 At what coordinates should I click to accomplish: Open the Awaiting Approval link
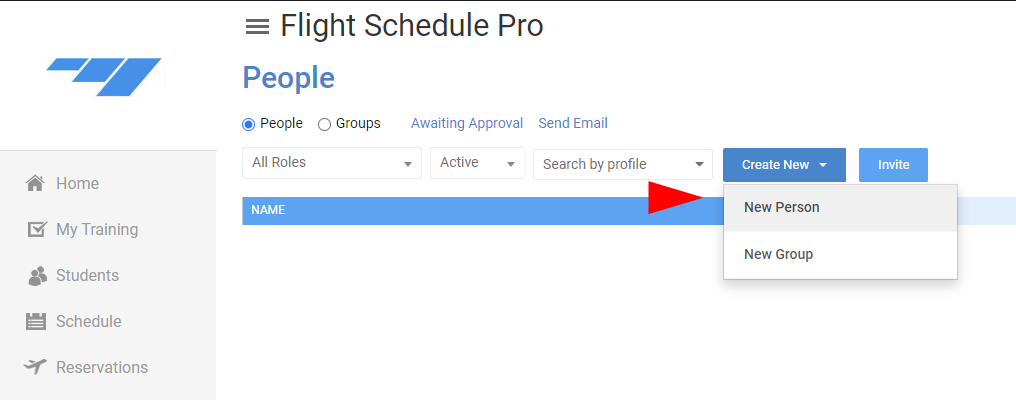pos(467,123)
